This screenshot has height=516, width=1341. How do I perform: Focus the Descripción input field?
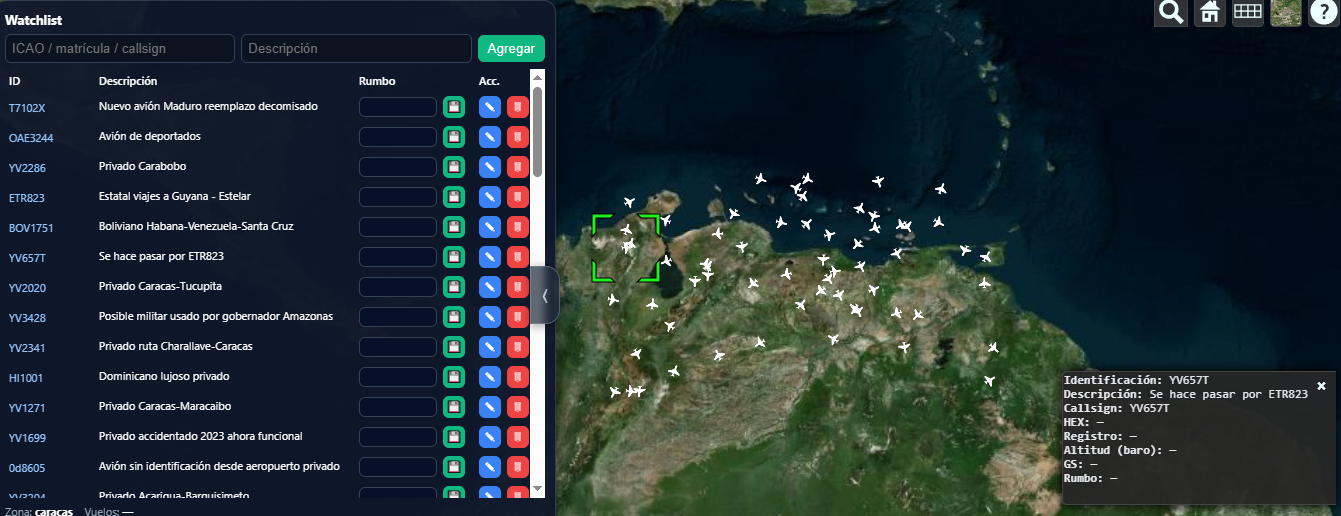point(356,49)
